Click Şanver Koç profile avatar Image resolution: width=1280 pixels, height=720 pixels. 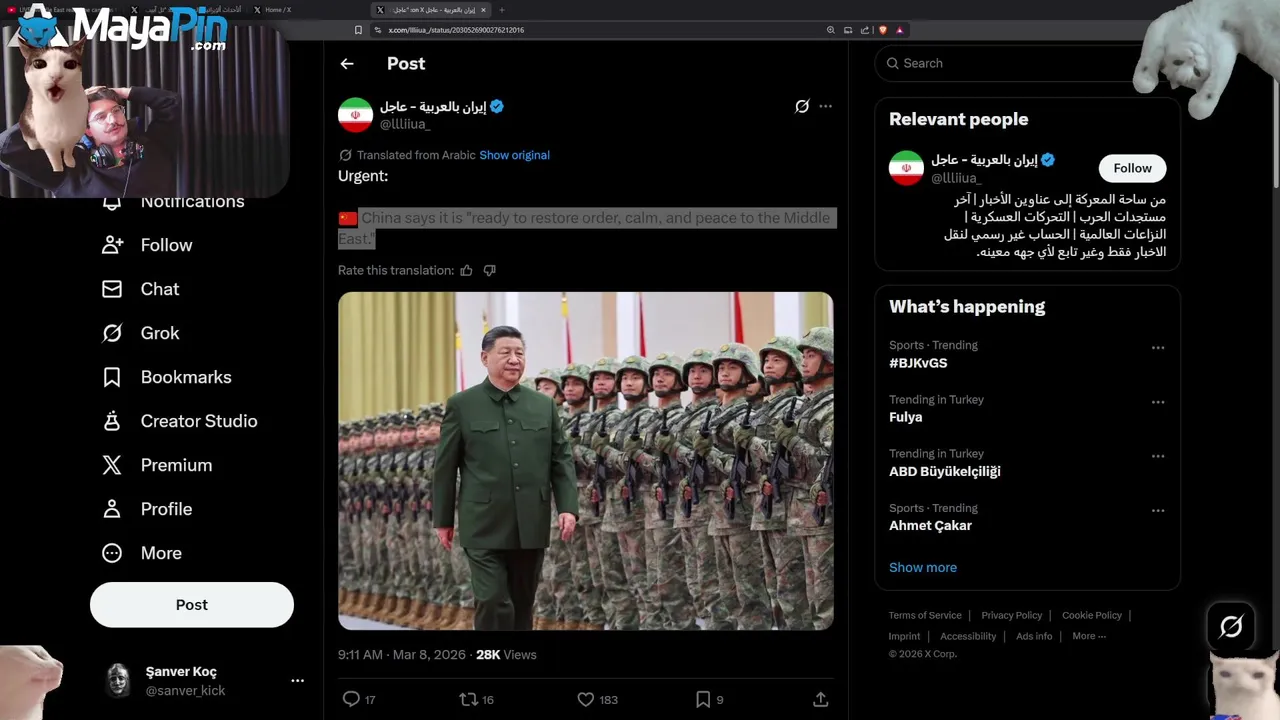click(119, 680)
